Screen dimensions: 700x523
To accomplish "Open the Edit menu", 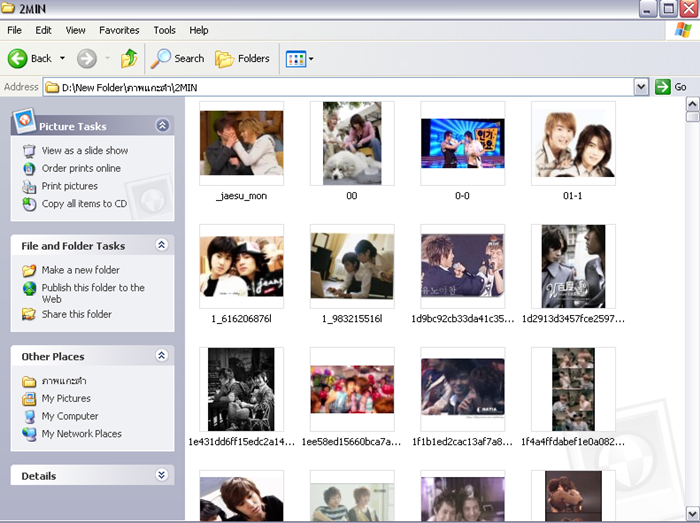I will tap(43, 30).
